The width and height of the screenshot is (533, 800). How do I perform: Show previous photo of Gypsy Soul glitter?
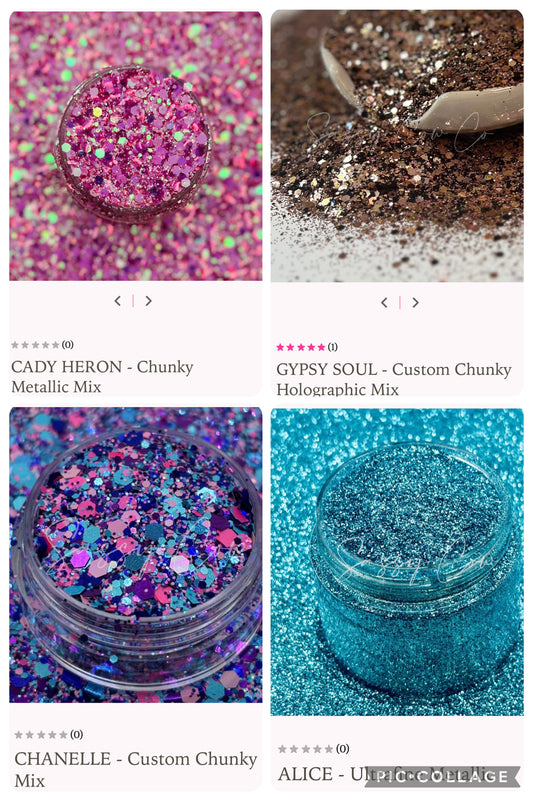click(x=385, y=303)
